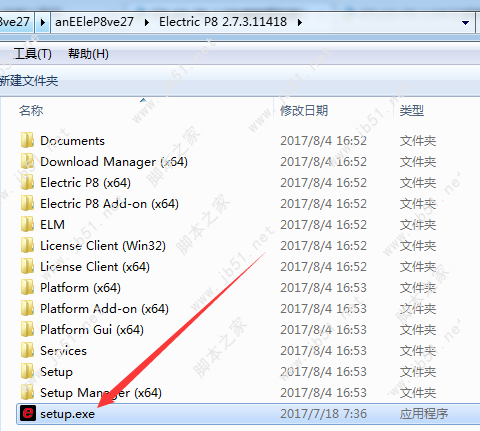This screenshot has height=431, width=480.
Task: Open the Documents folder icon
Action: tap(27, 140)
